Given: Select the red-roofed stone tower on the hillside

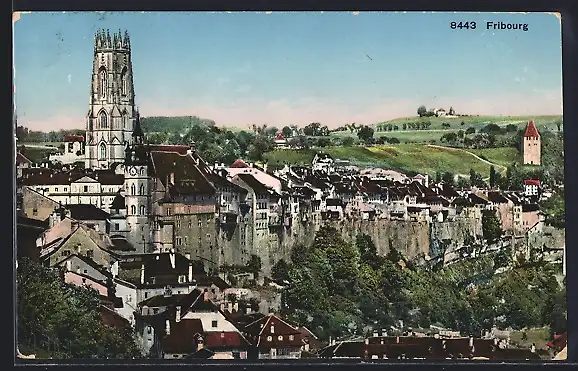Looking at the screenshot, I should click(532, 143).
